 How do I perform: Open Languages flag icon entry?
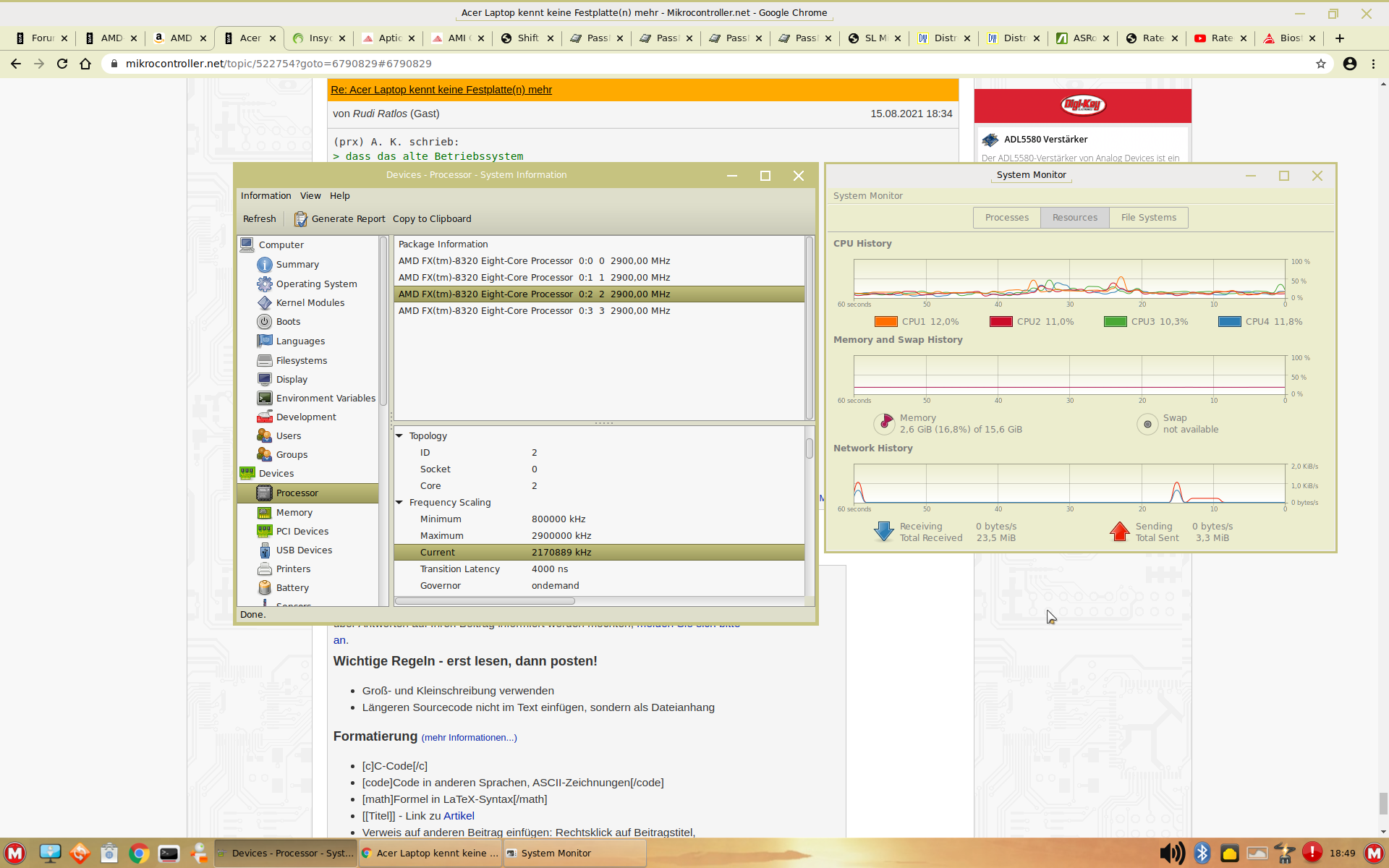click(x=265, y=341)
